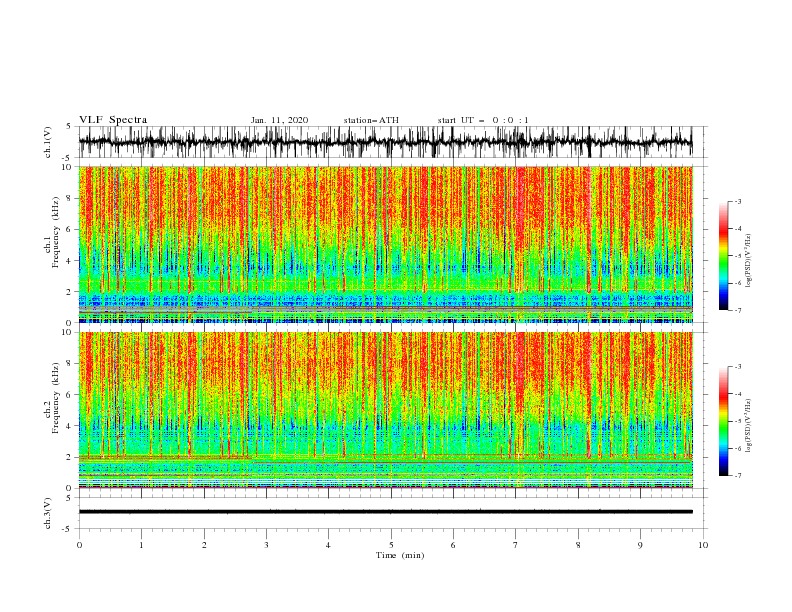
Task: Click the "ch.3(V)" axis label
Action: pyautogui.click(x=48, y=513)
